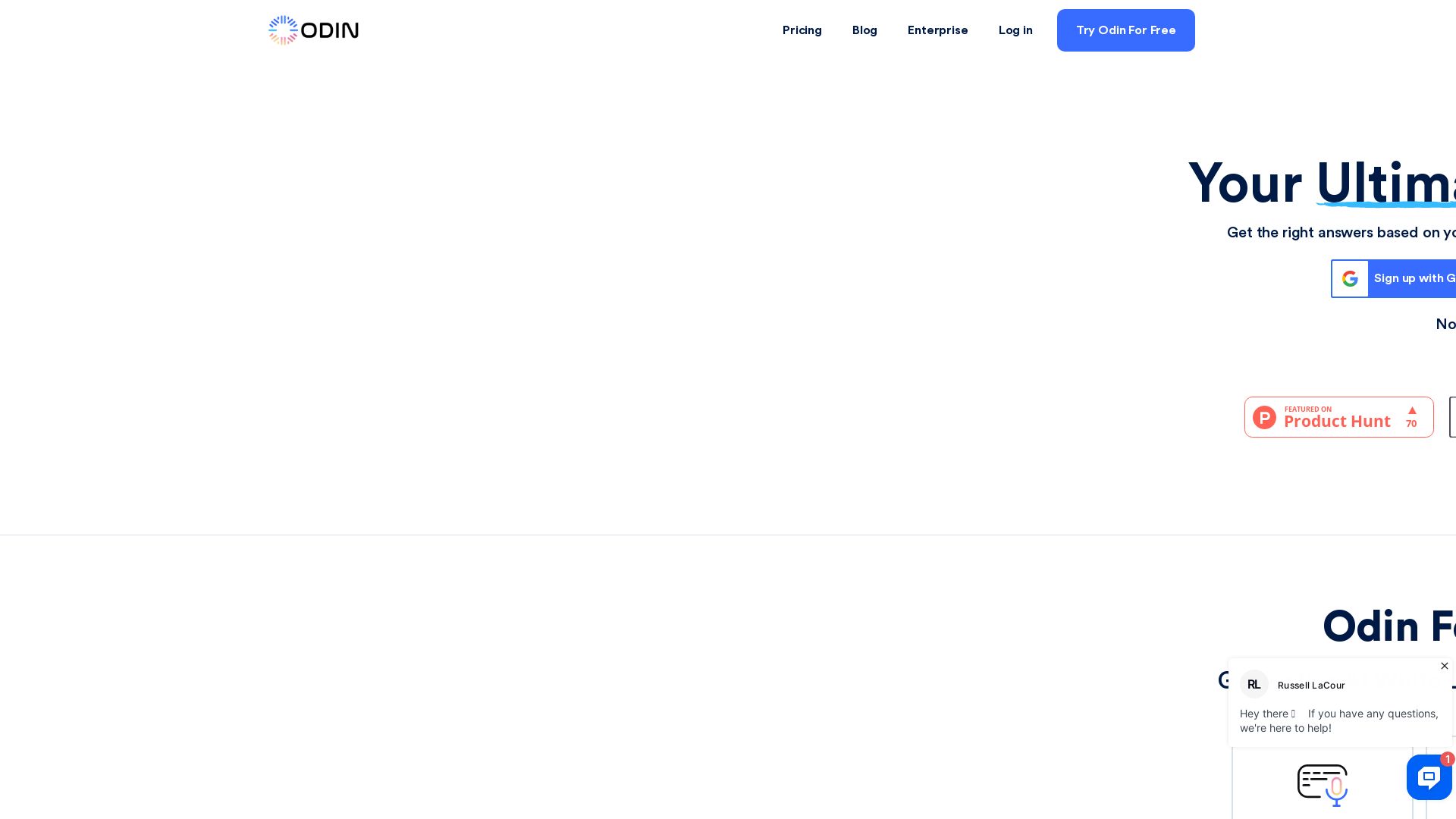Click the microphone transcription illustration

pyautogui.click(x=1323, y=786)
